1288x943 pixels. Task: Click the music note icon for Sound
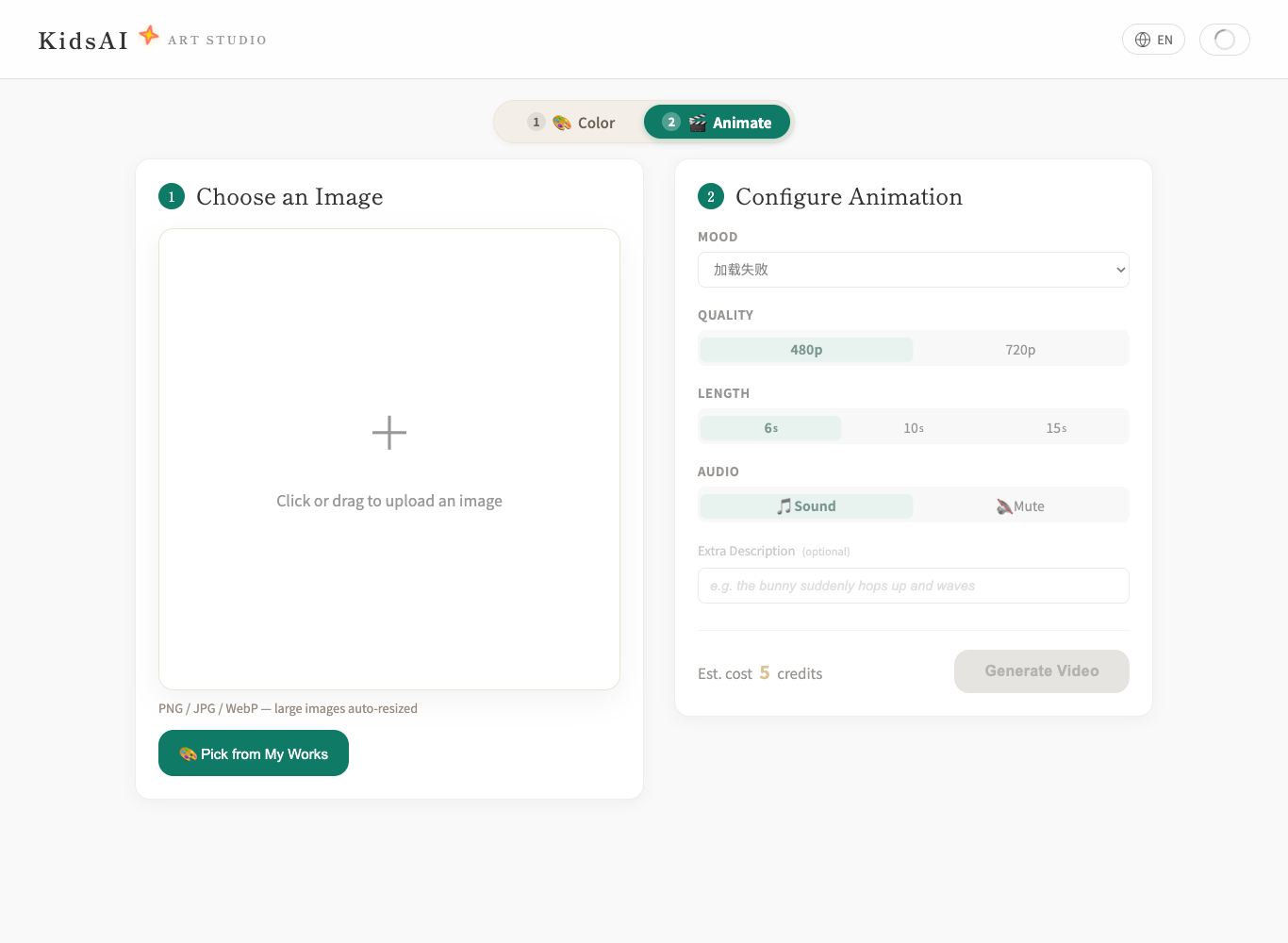(784, 506)
